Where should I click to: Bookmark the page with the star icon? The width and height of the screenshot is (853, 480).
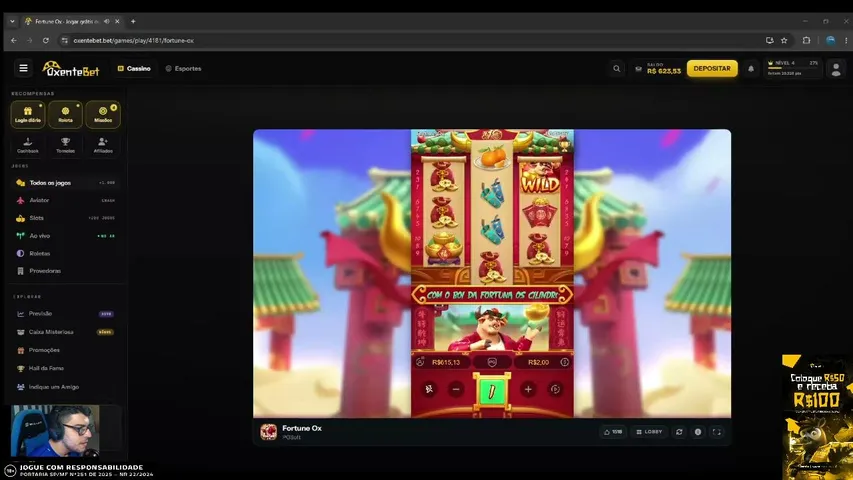pos(784,40)
